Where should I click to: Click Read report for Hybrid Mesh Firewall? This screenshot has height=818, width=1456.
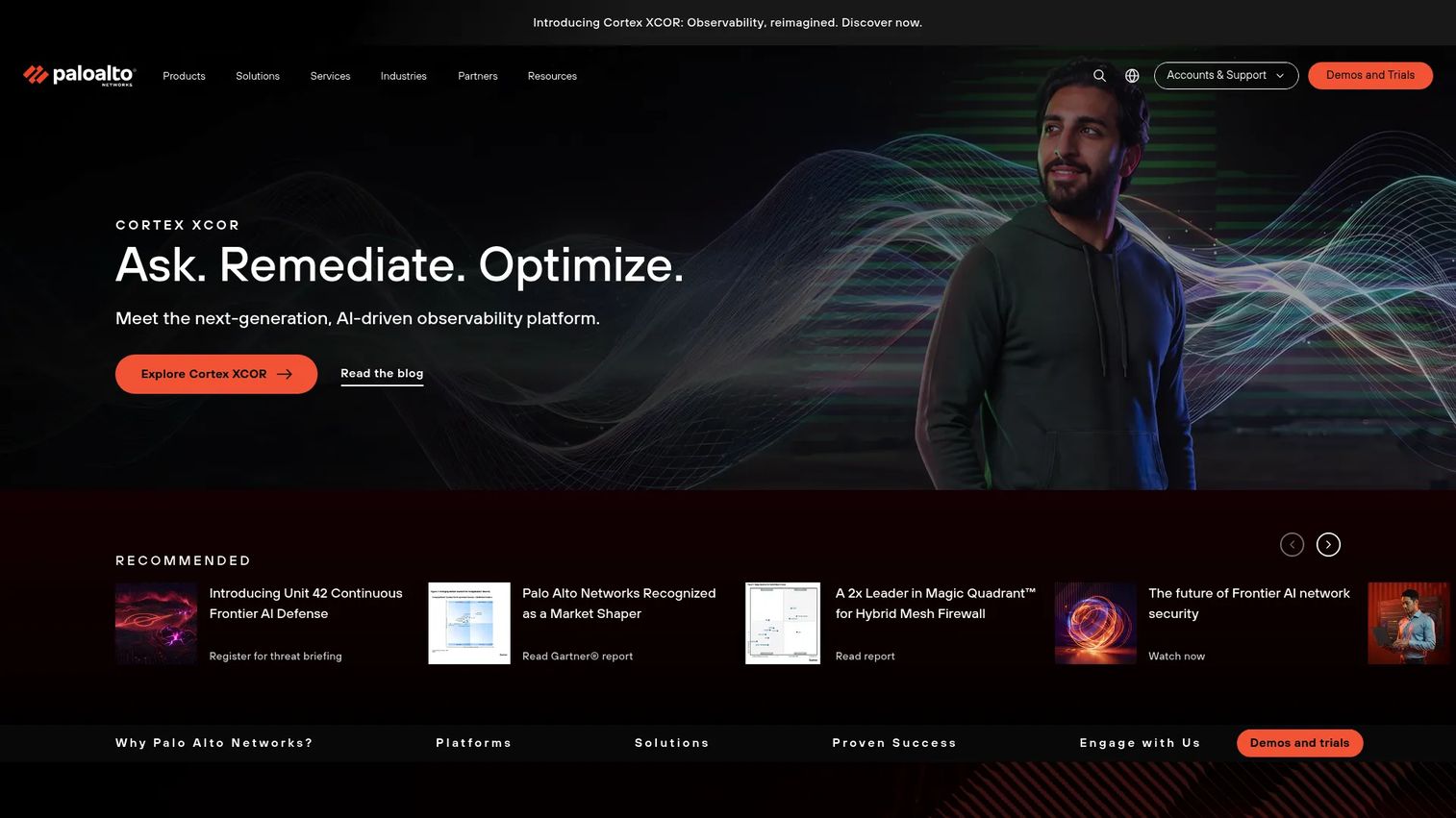pyautogui.click(x=865, y=657)
